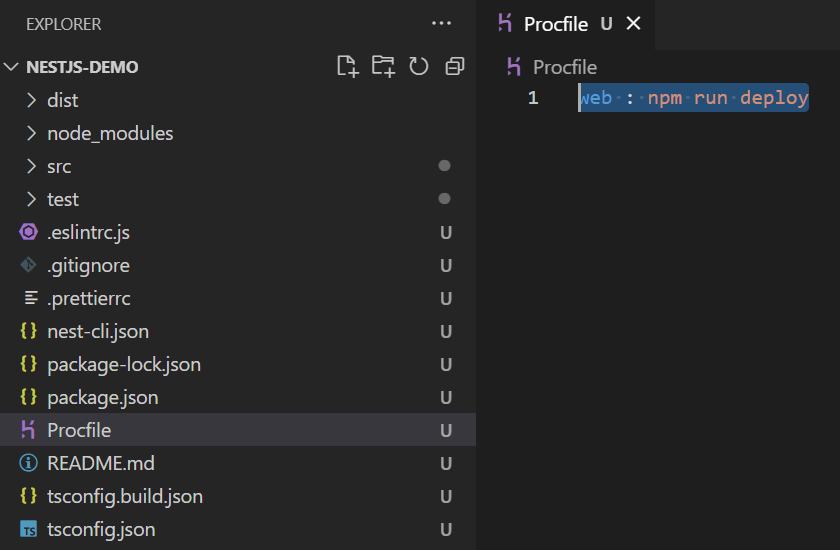840x550 pixels.
Task: Click the TS icon beside tsconfig.json
Action: (x=28, y=530)
